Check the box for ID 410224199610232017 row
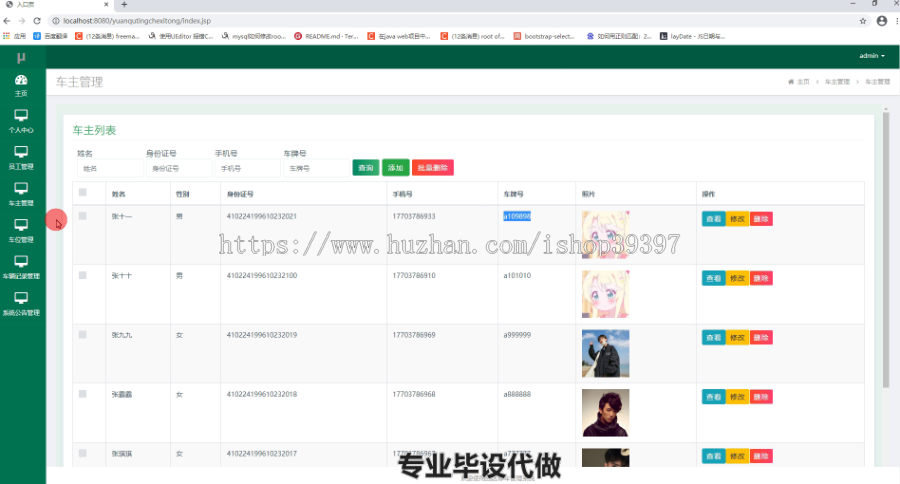900x484 pixels. point(83,453)
